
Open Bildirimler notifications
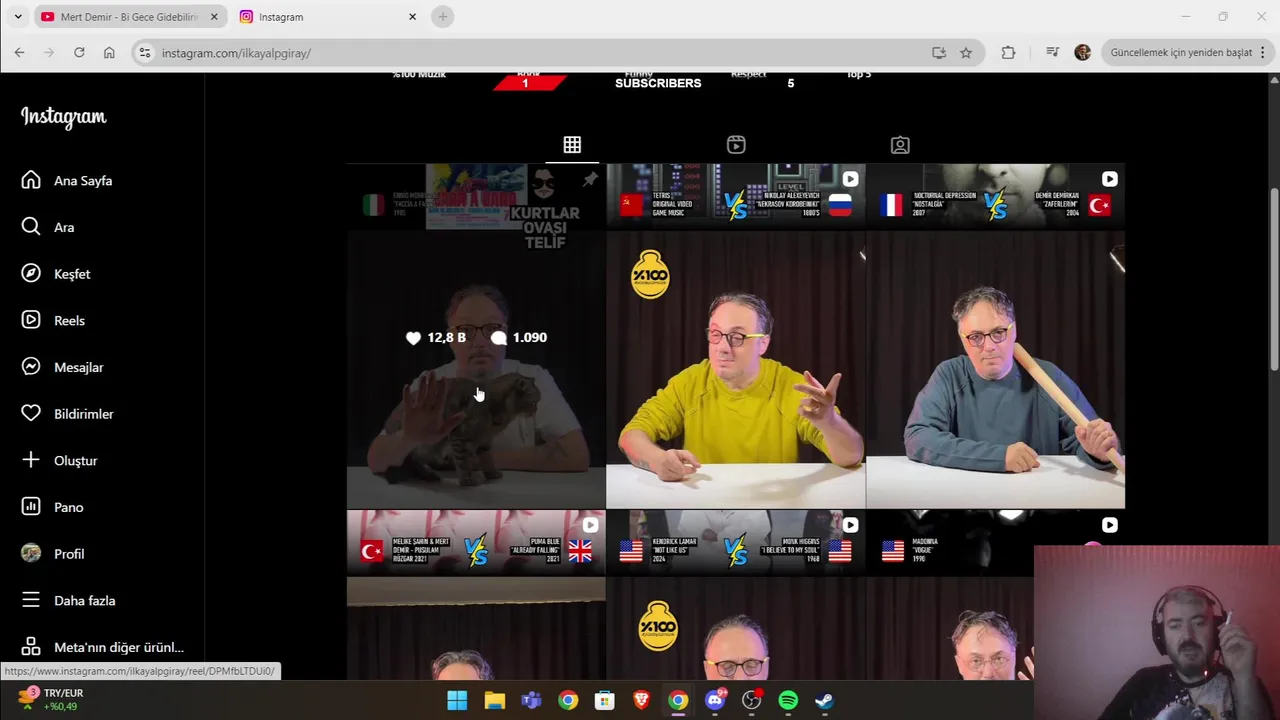click(x=68, y=414)
